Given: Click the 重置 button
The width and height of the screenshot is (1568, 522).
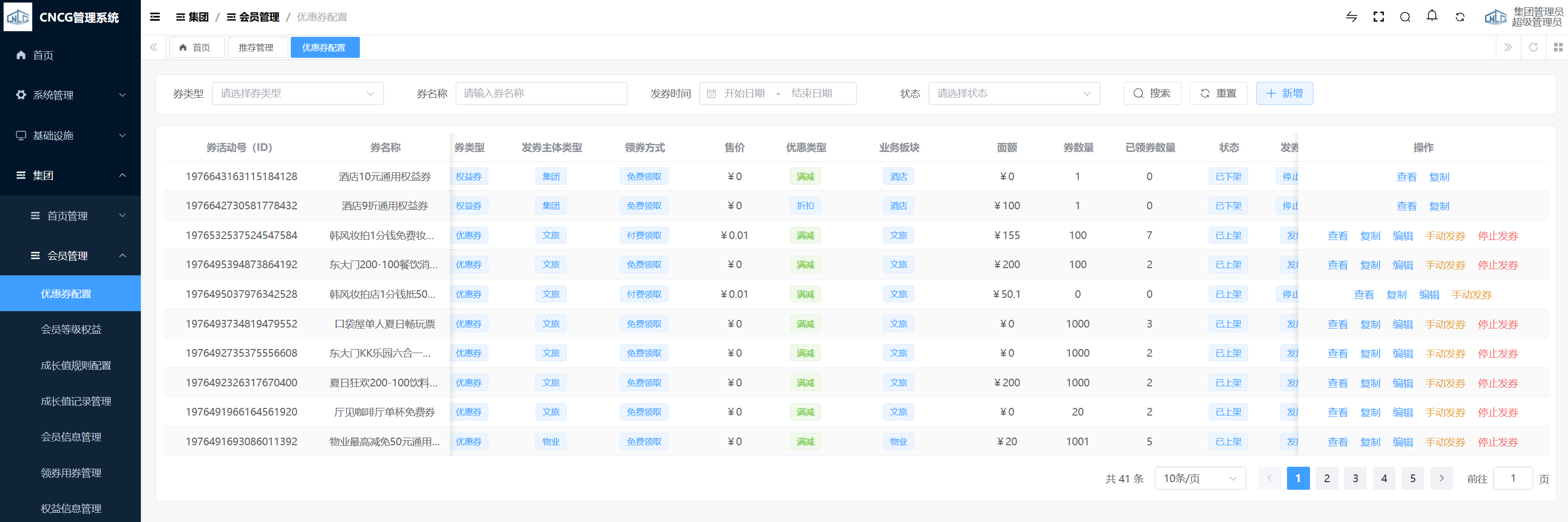Looking at the screenshot, I should (1218, 94).
